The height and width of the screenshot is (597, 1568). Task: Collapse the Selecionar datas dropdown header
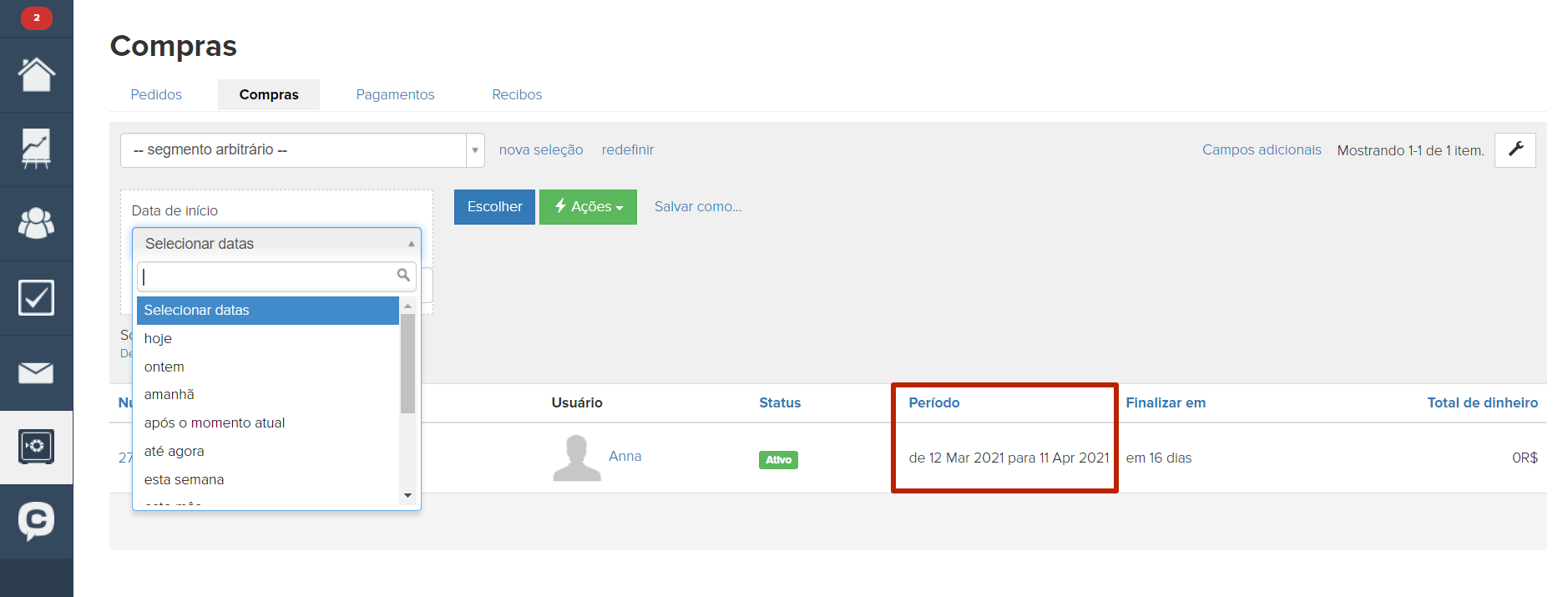[276, 244]
